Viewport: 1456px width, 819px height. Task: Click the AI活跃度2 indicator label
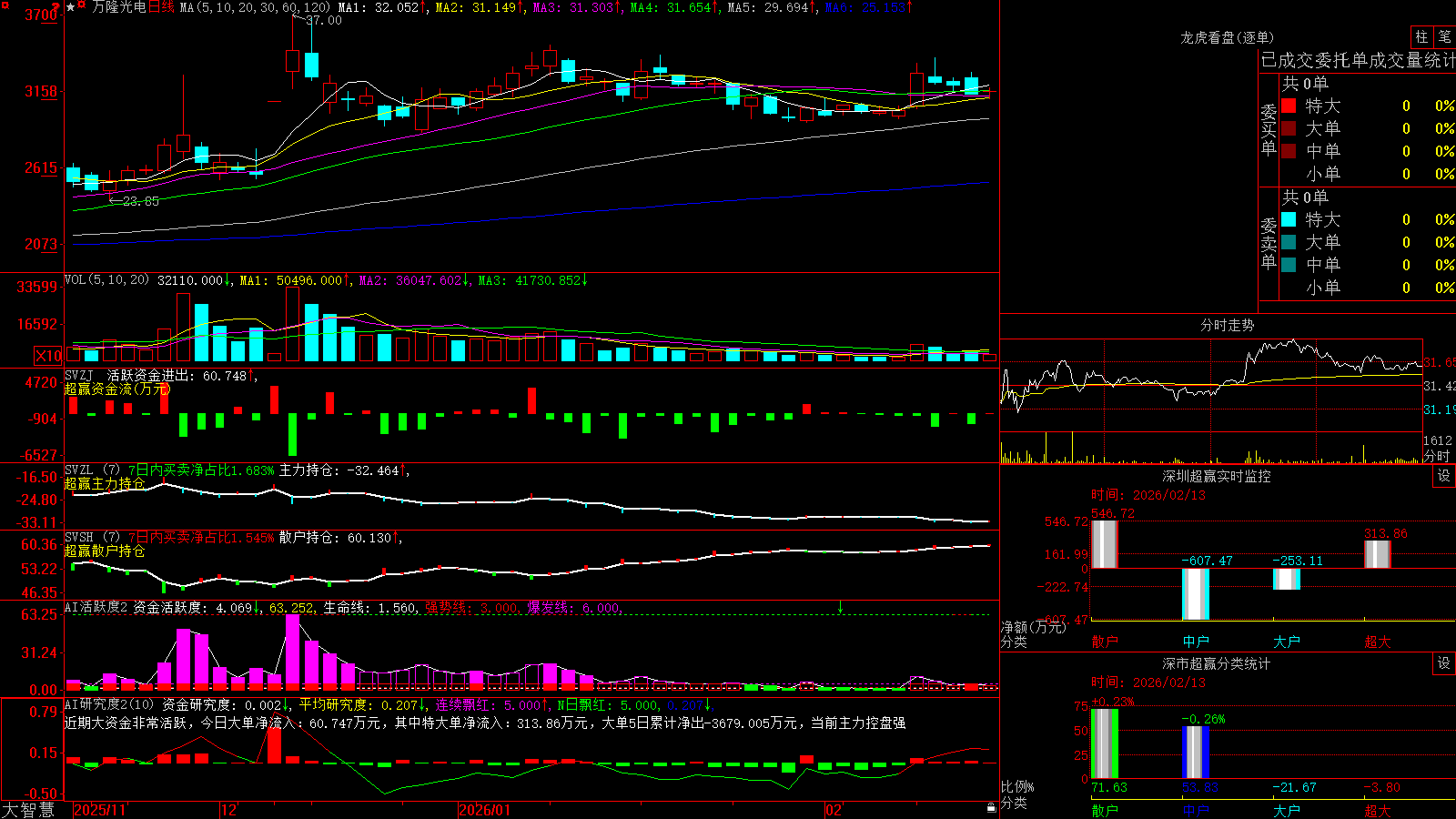pyautogui.click(x=96, y=607)
